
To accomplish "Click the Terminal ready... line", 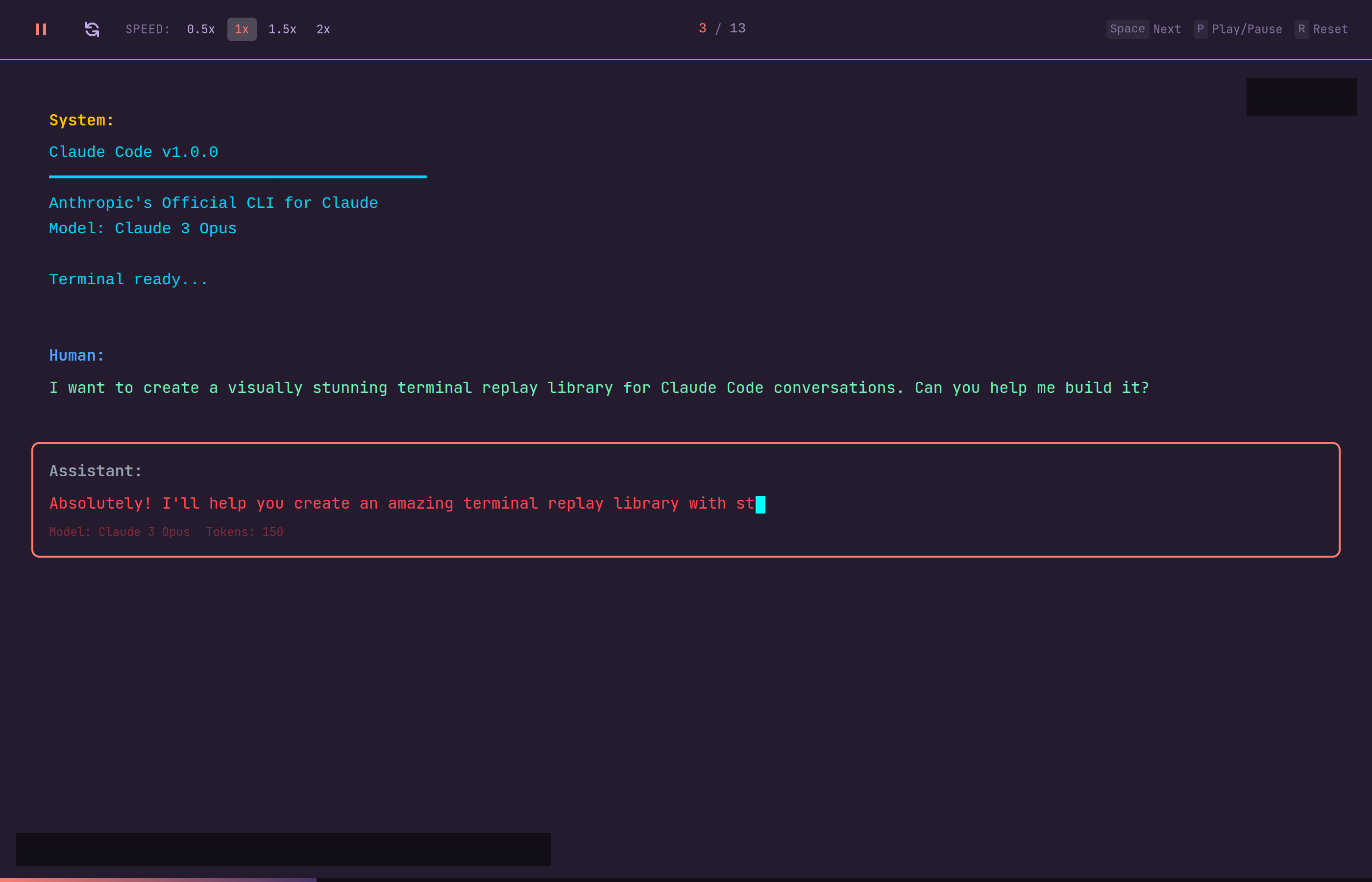I will click(x=128, y=279).
